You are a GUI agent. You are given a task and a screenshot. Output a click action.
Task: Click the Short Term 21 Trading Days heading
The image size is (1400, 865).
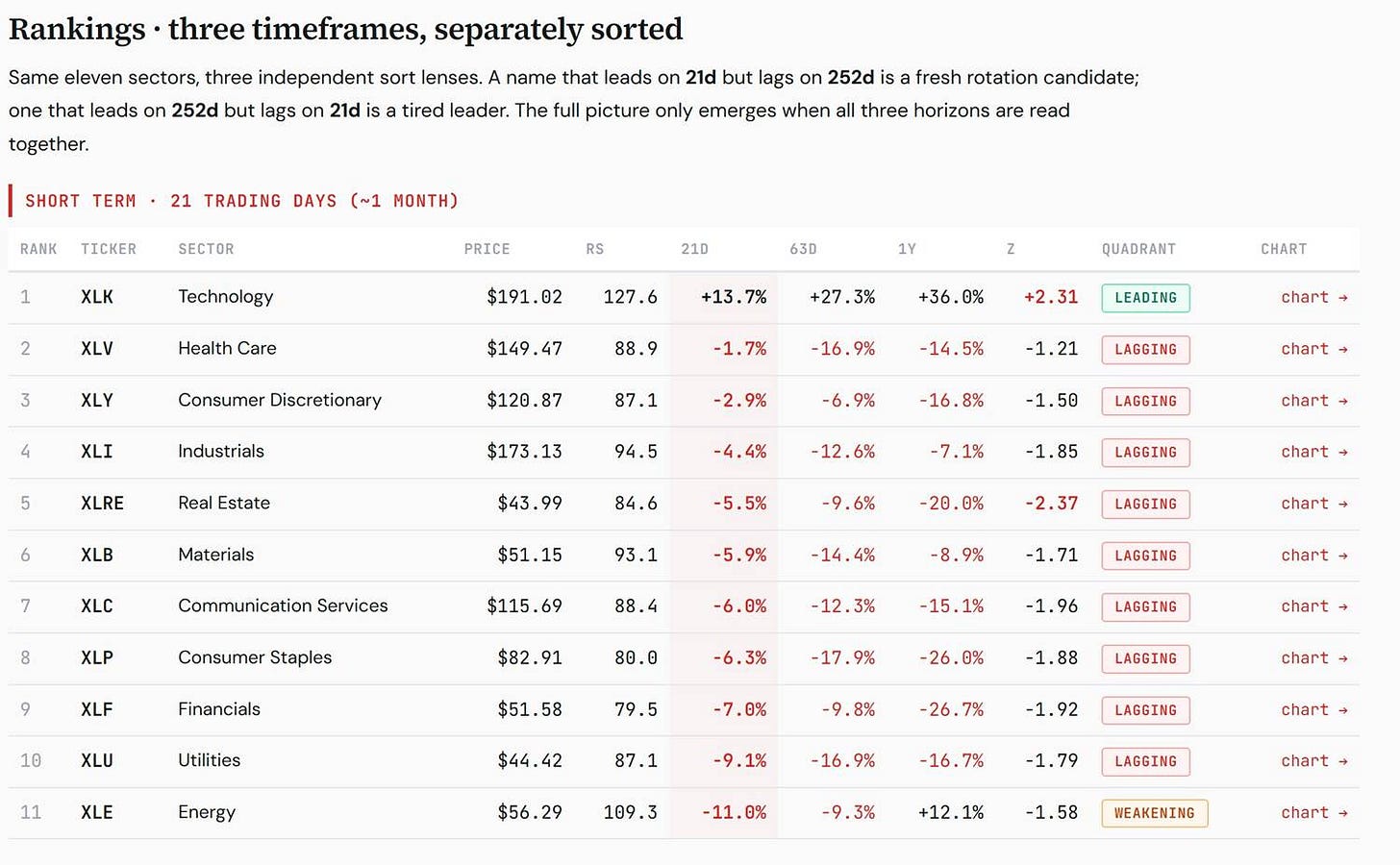click(241, 201)
